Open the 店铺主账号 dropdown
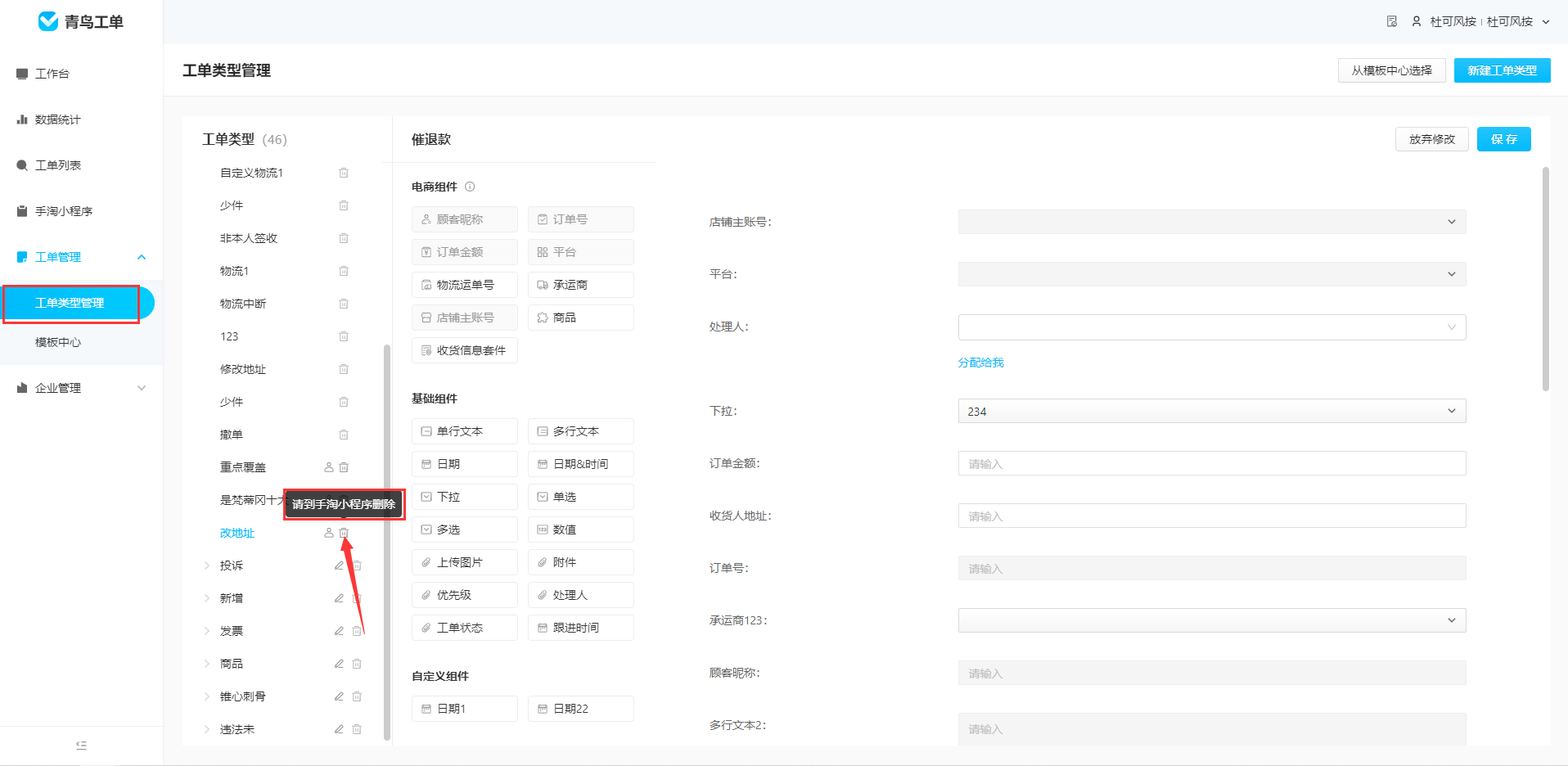The width and height of the screenshot is (1568, 766). [1212, 222]
